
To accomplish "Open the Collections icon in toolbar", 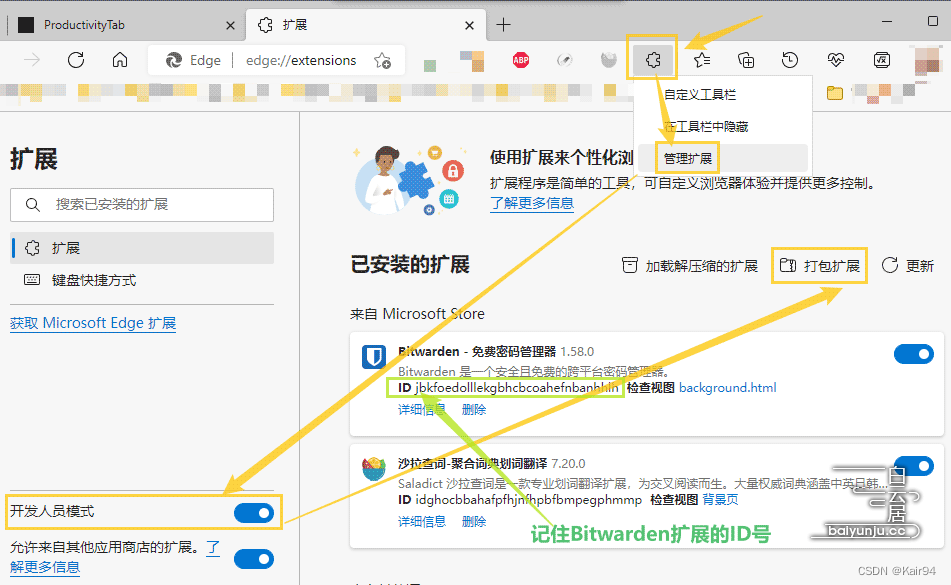I will 745,60.
